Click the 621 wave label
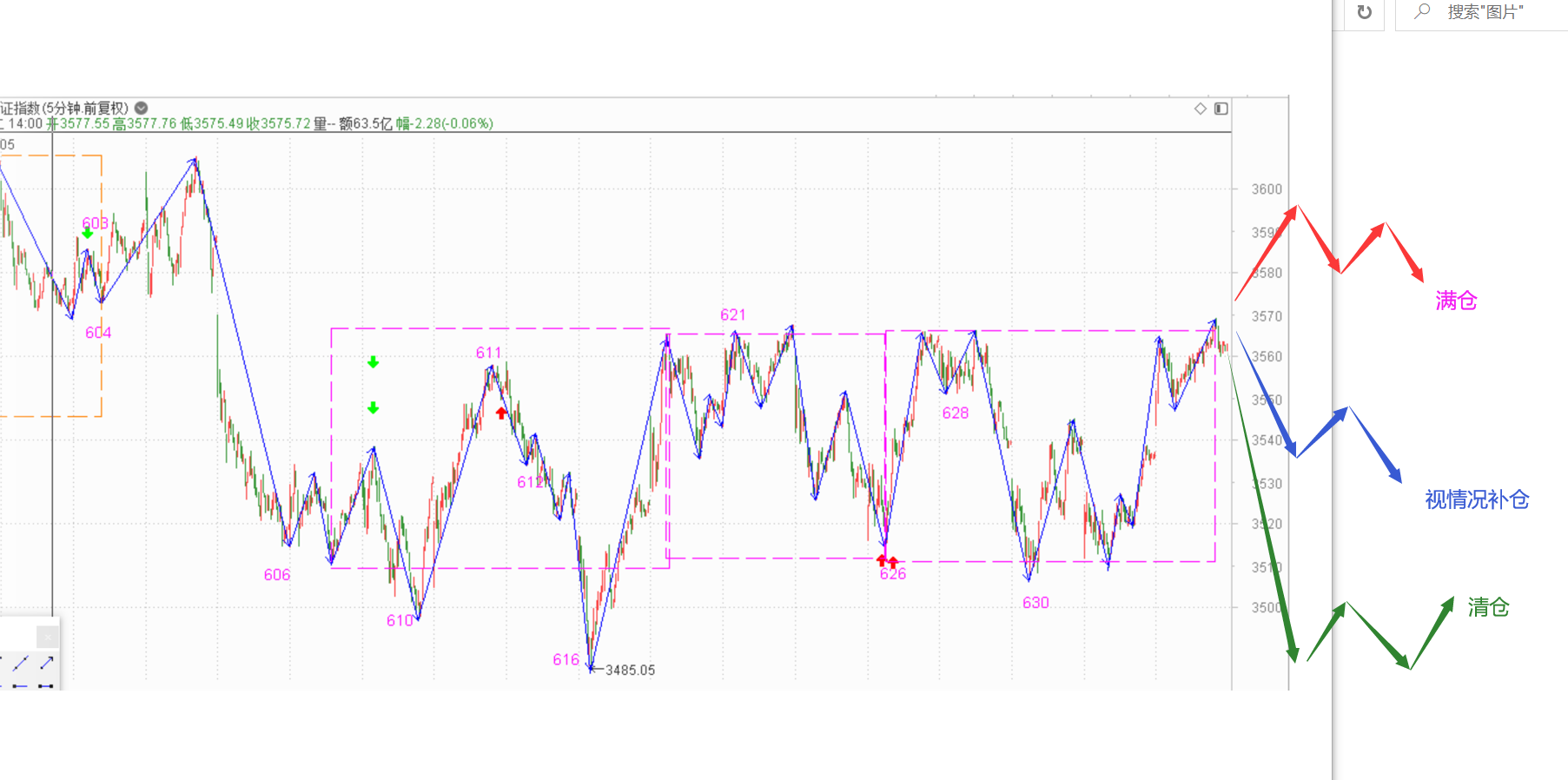Image resolution: width=1568 pixels, height=780 pixels. pos(732,314)
